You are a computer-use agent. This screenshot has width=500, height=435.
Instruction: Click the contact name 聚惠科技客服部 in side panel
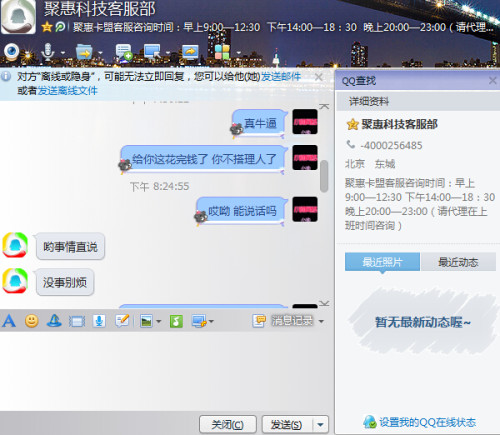point(399,124)
